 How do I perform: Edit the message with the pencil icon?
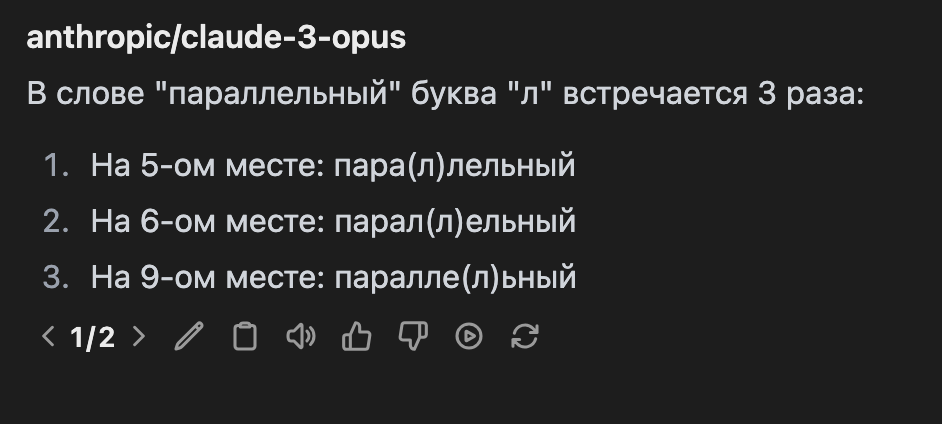point(188,337)
